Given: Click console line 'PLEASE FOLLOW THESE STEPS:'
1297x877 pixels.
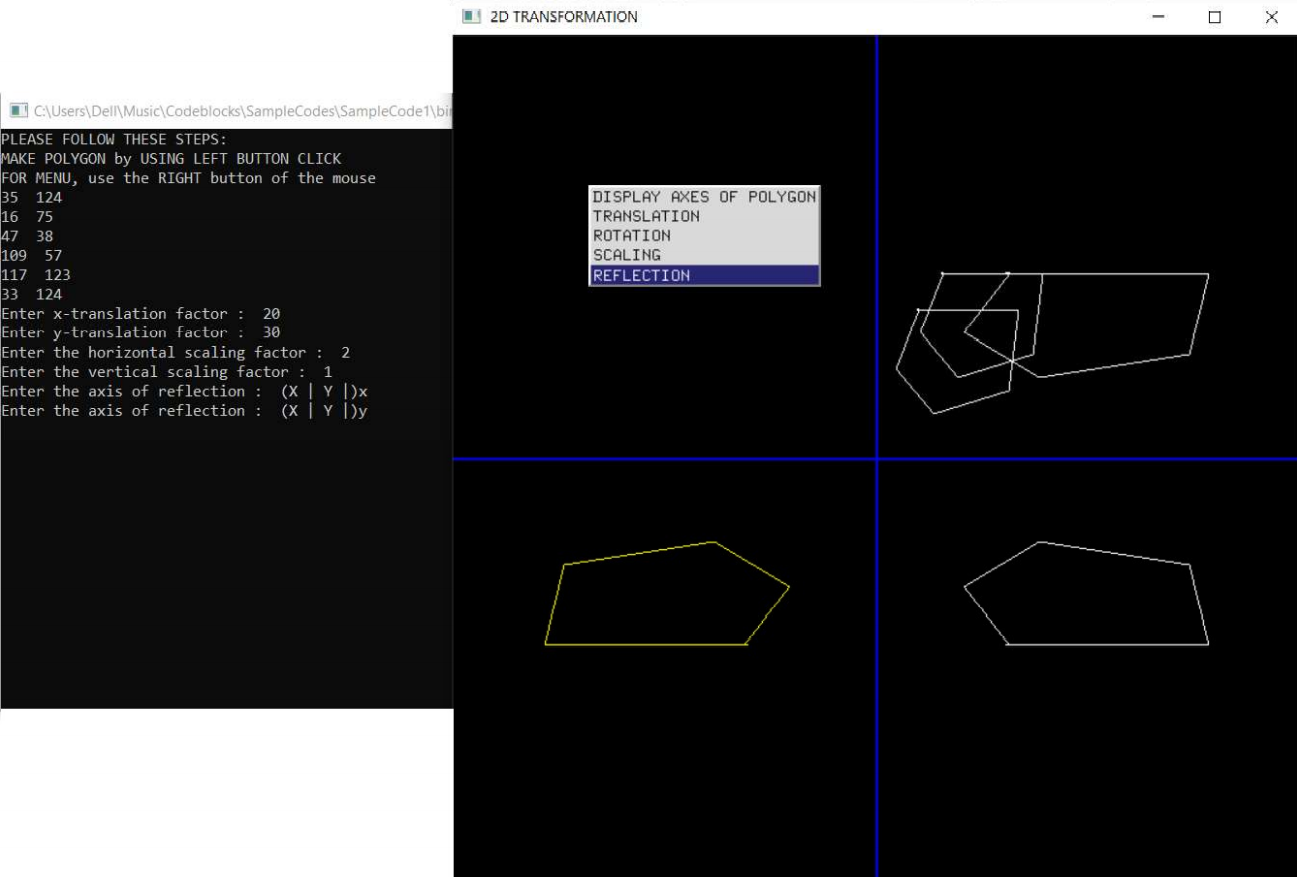Looking at the screenshot, I should click(114, 139).
